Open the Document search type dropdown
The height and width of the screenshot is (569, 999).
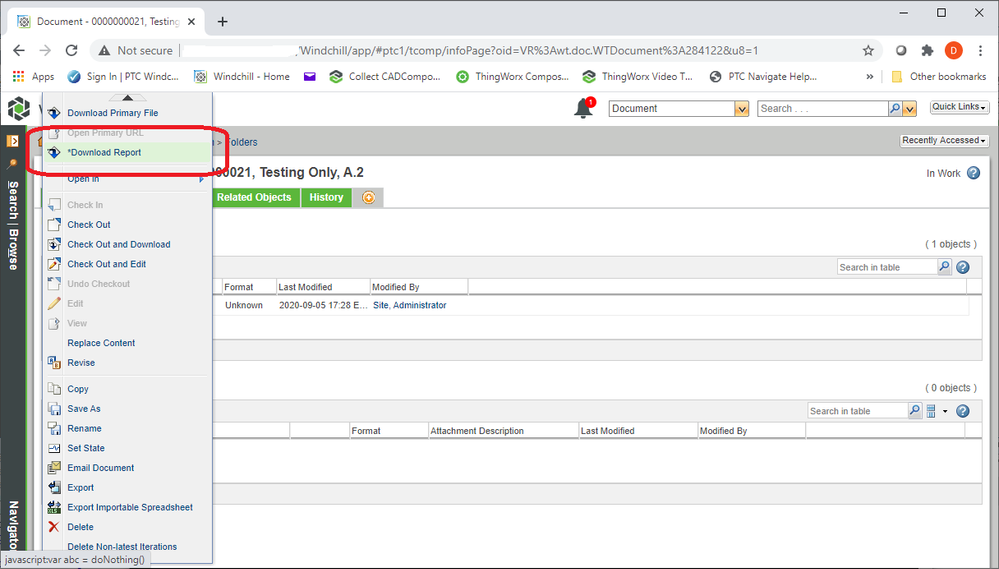[x=741, y=109]
